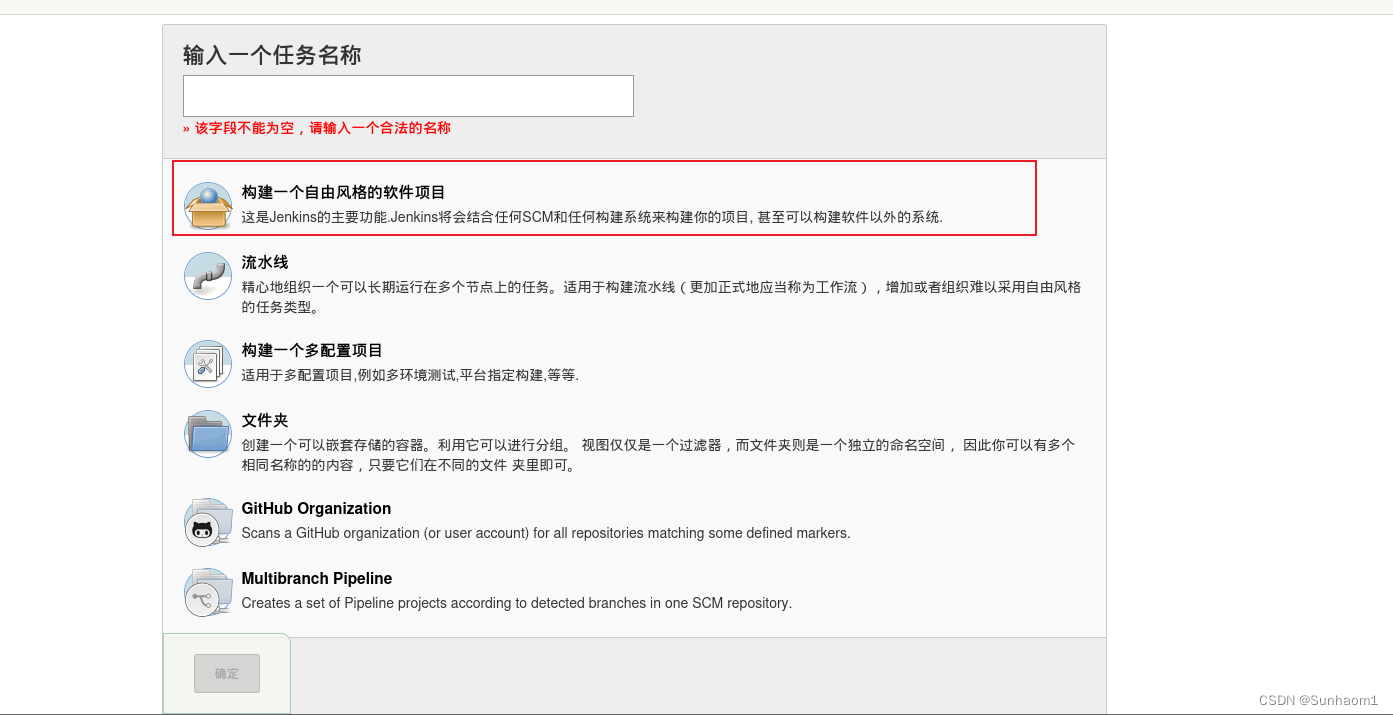Image resolution: width=1393 pixels, height=715 pixels.
Task: Click description 适用于多配置项目
Action: tap(410, 375)
